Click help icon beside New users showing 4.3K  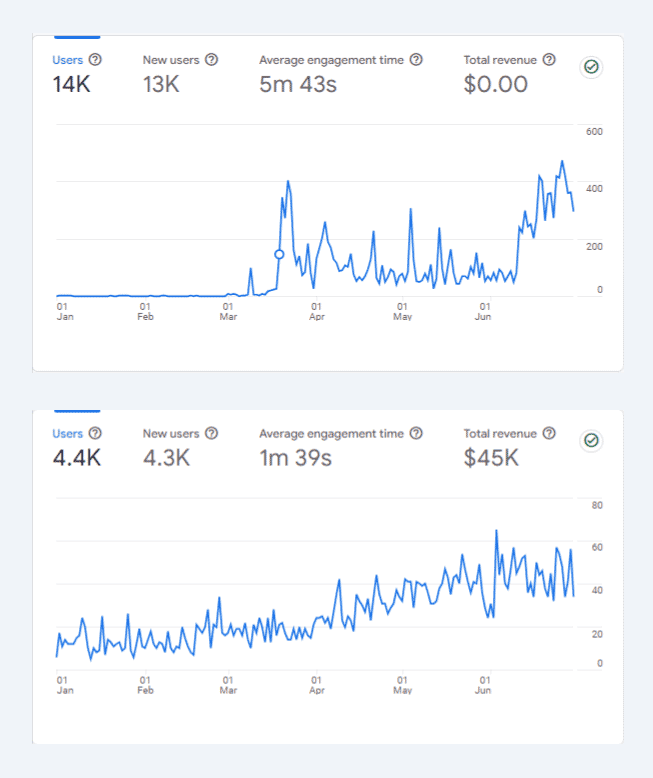point(211,434)
